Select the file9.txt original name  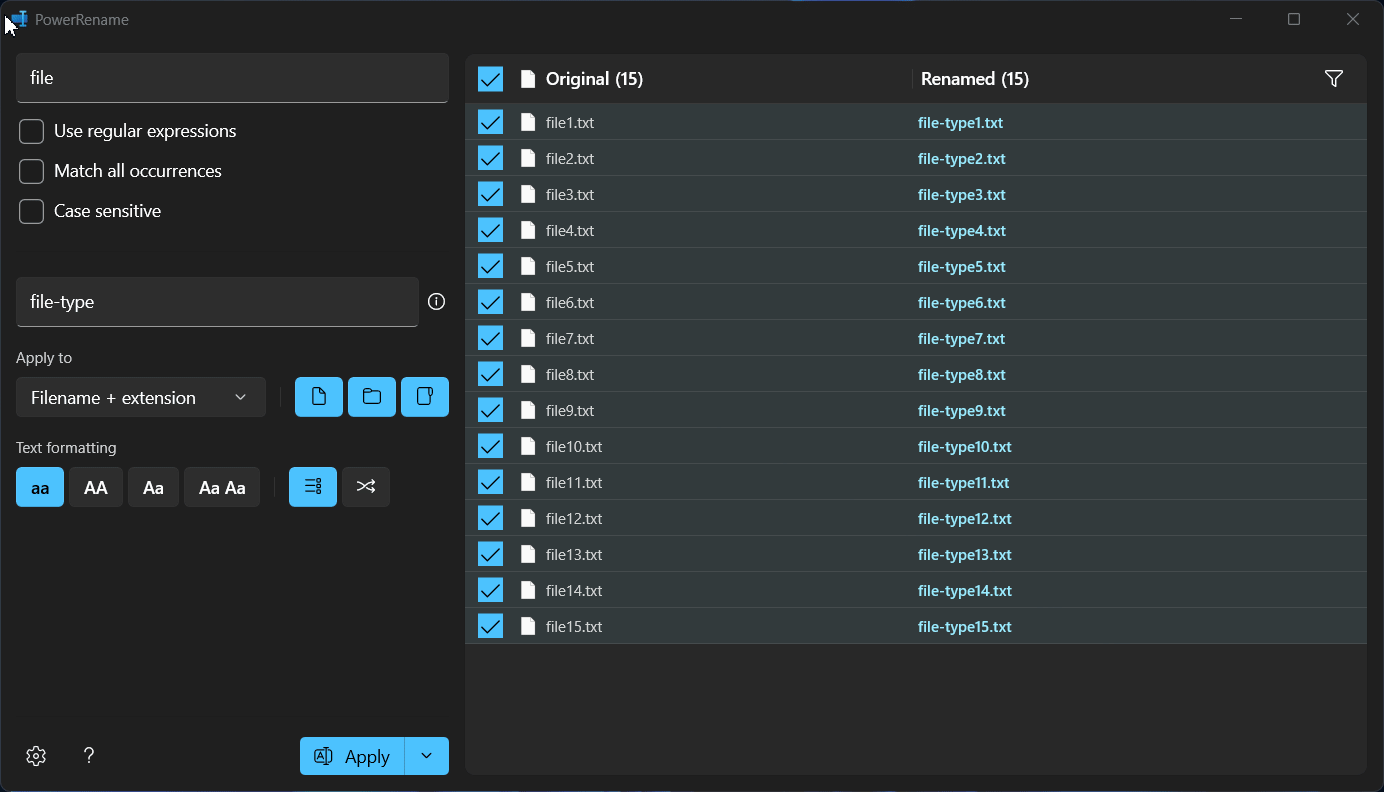point(570,410)
